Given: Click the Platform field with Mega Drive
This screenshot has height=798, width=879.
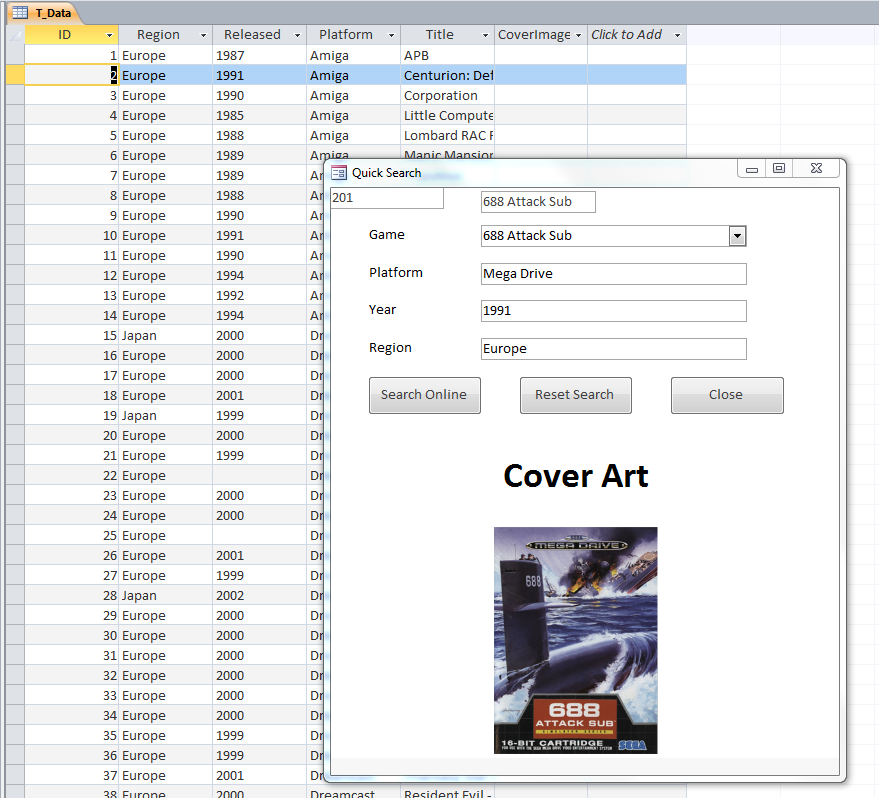Looking at the screenshot, I should [x=613, y=273].
